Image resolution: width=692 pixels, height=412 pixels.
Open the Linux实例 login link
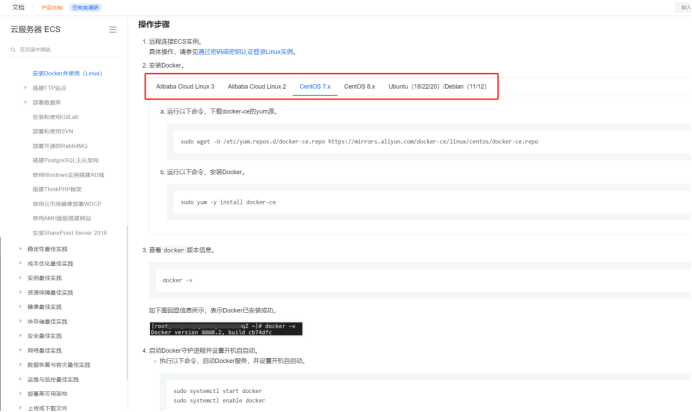(x=246, y=52)
